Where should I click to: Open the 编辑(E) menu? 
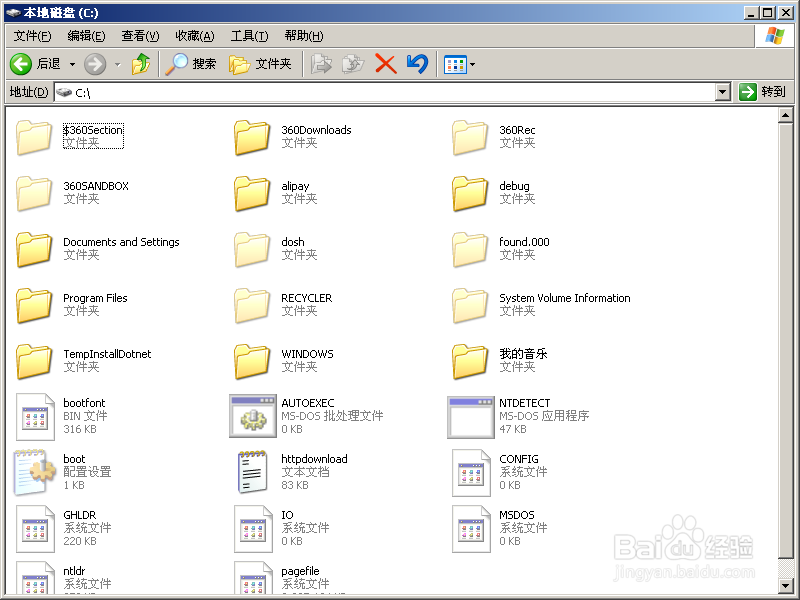click(x=86, y=36)
